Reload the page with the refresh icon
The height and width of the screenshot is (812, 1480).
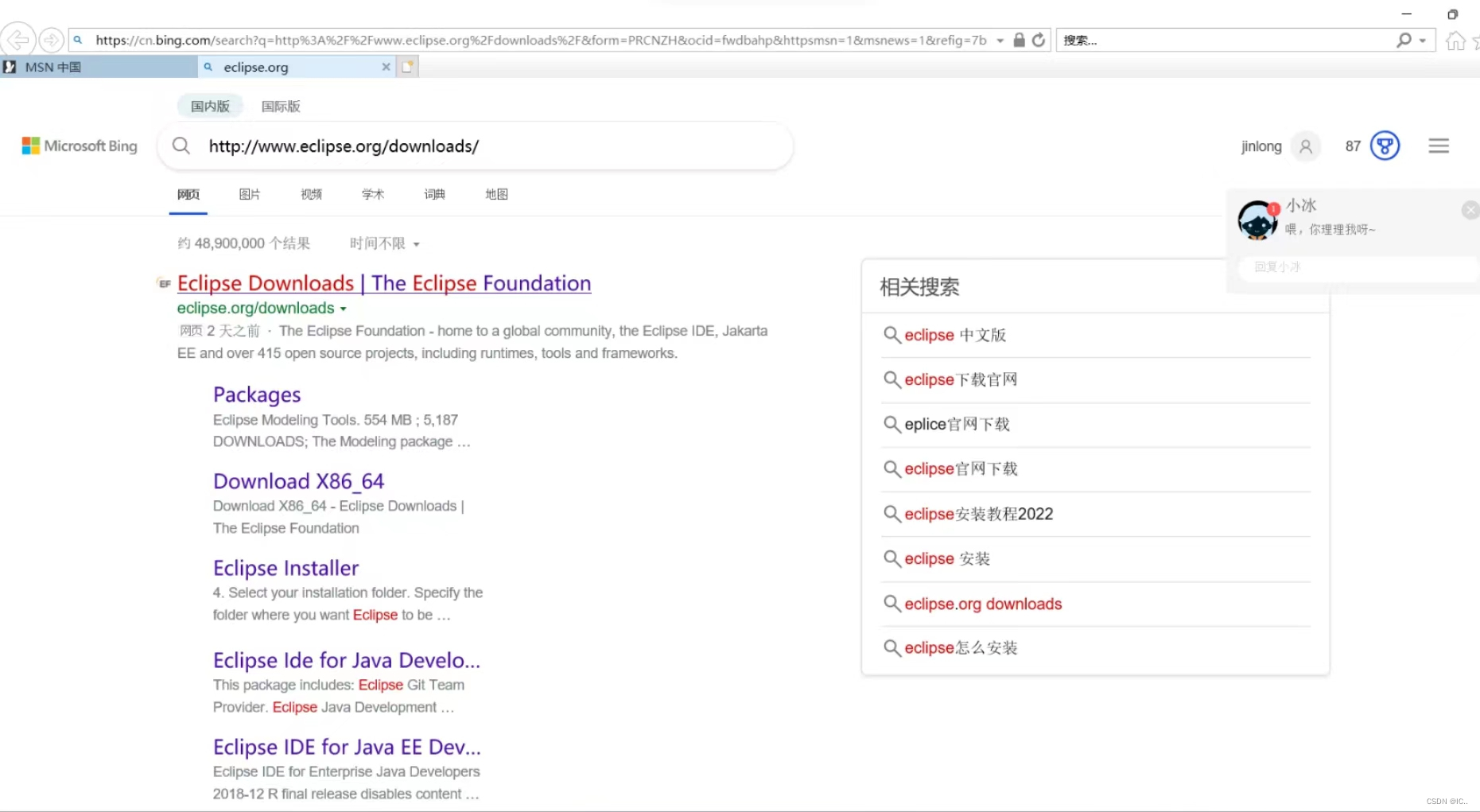click(x=1039, y=40)
